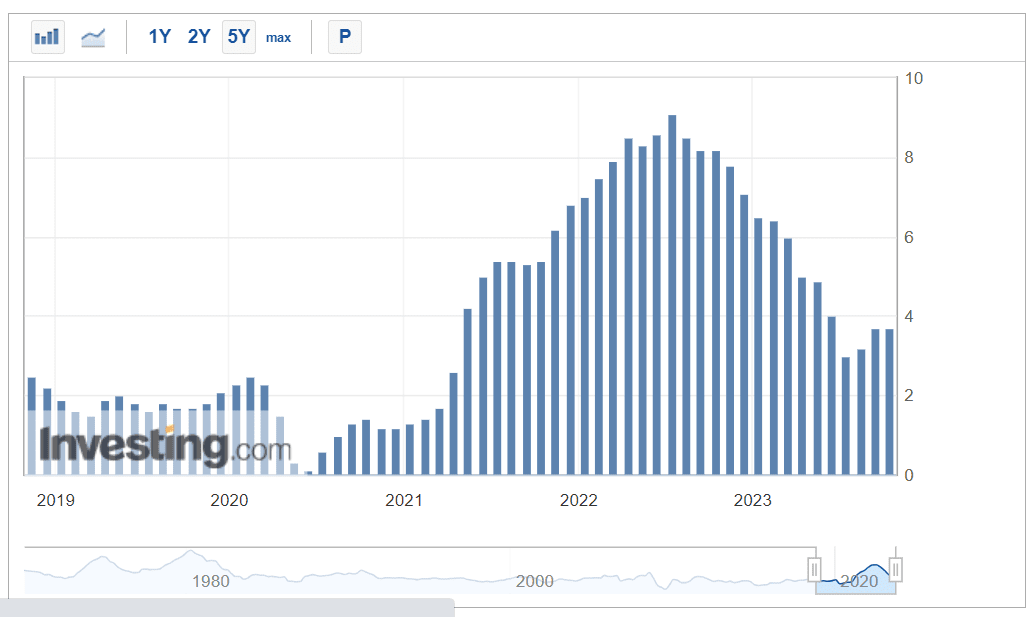Viewport: 1035px width, 617px height.
Task: Click the last bar on the right
Action: click(889, 402)
